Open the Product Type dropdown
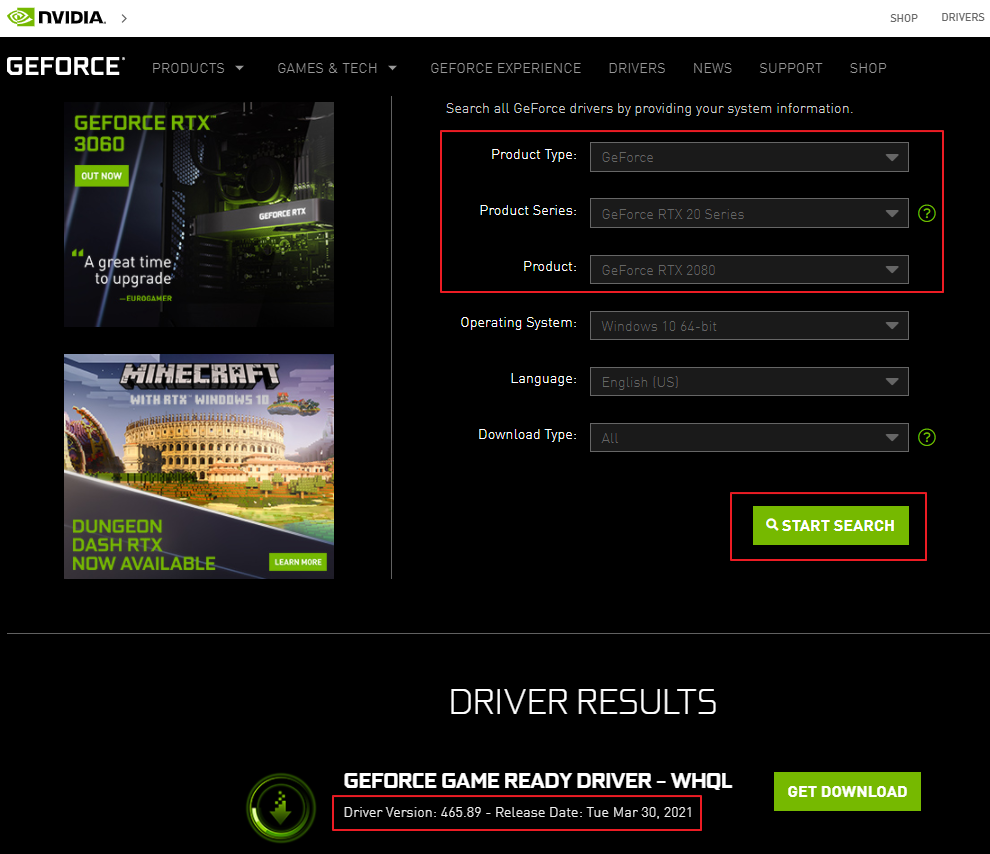Screen dimensions: 990x854 [749, 157]
